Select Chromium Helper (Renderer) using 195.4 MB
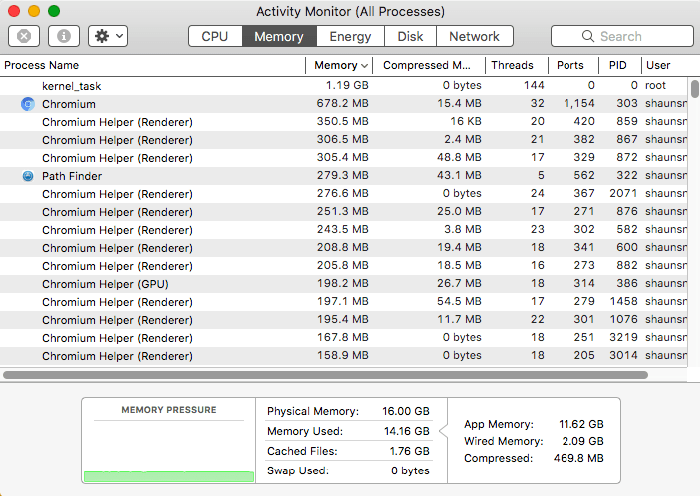700x496 pixels. [x=344, y=320]
